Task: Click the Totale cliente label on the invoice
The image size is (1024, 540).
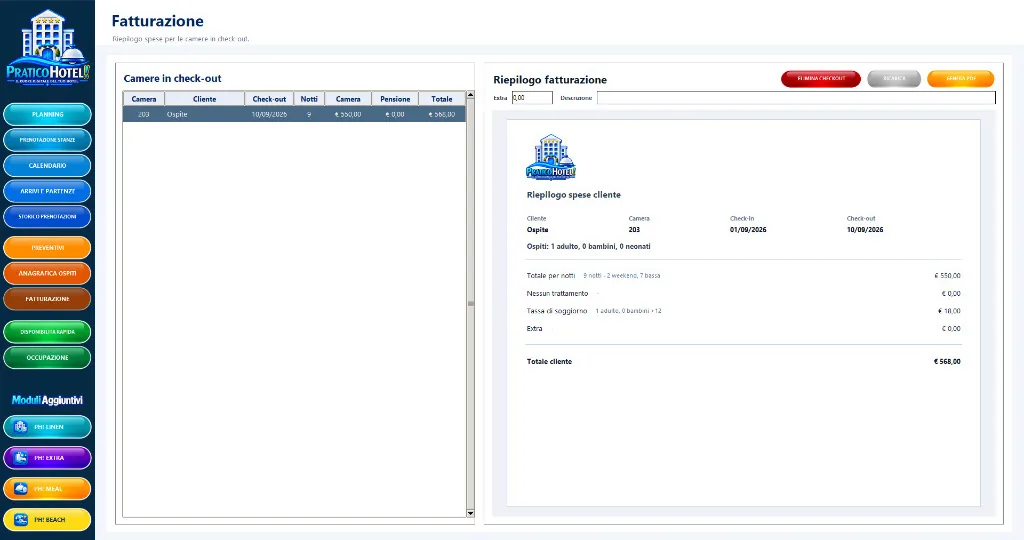Action: (549, 362)
